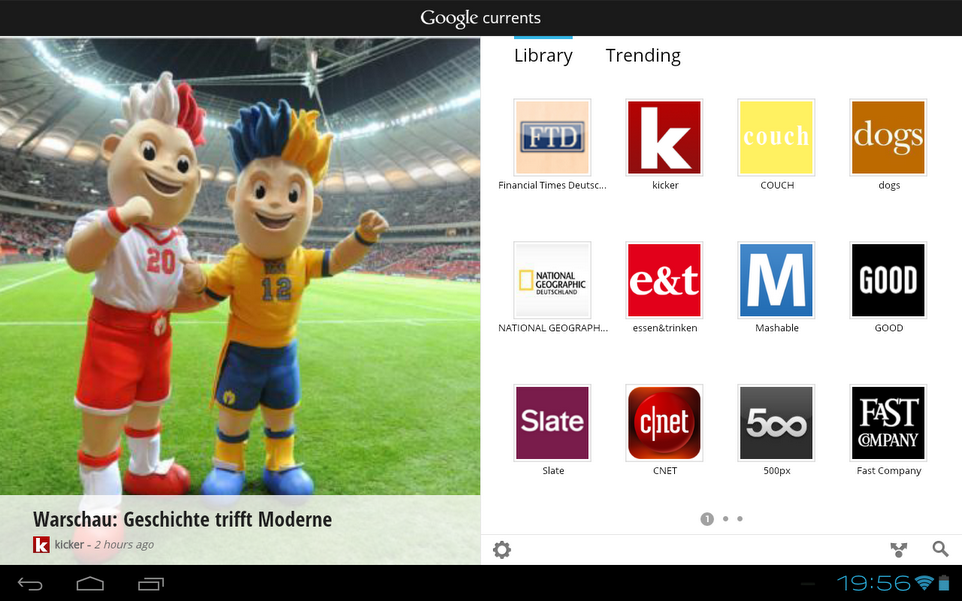Open the blue Mashable M icon
Image resolution: width=962 pixels, height=601 pixels.
[x=776, y=280]
